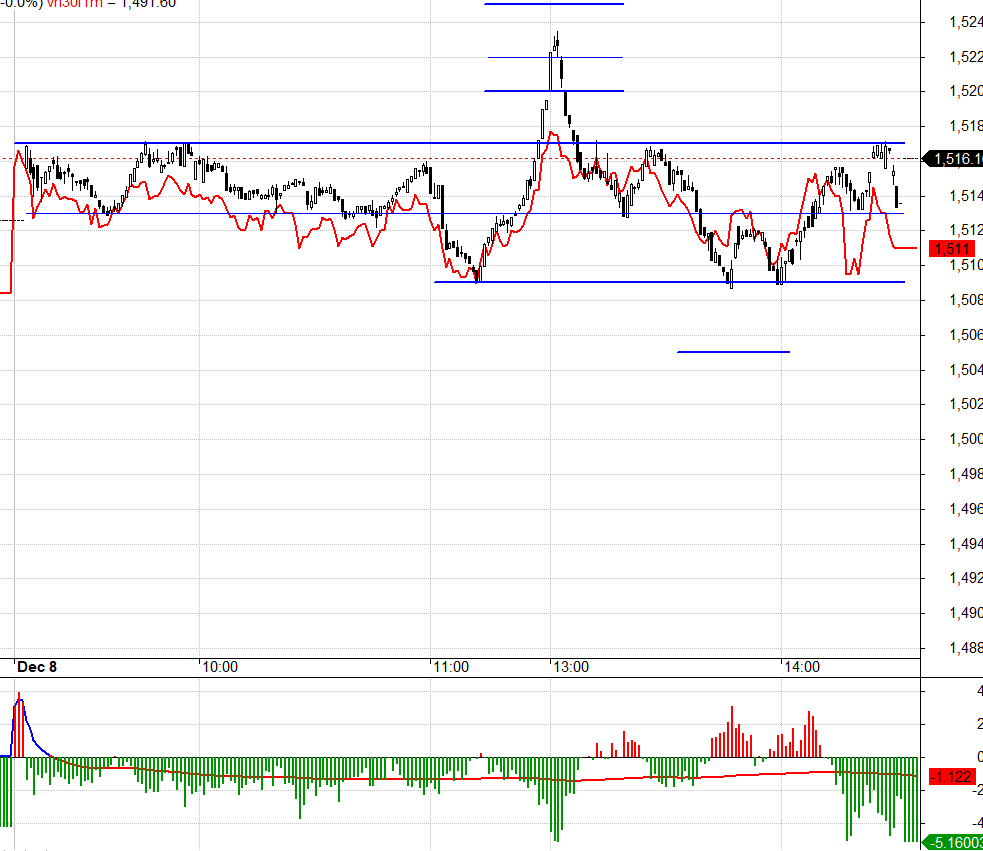Click the 1,490 price axis label
This screenshot has width=983, height=851.
966,613
